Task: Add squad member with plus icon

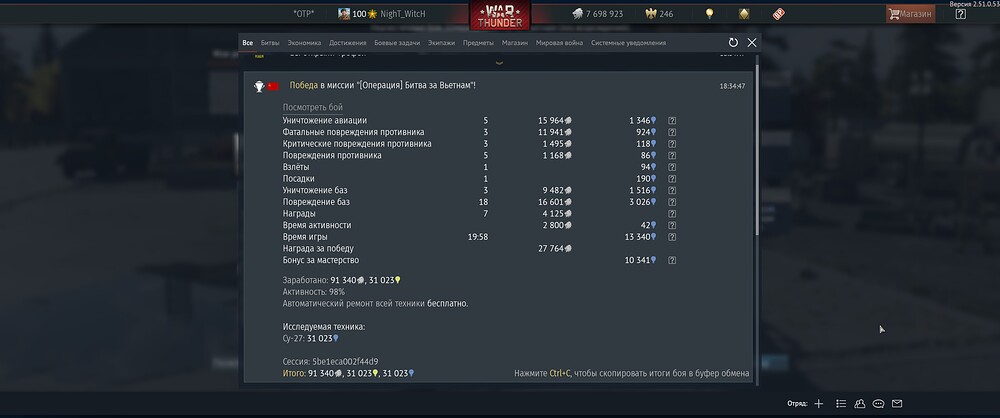Action: click(x=819, y=403)
